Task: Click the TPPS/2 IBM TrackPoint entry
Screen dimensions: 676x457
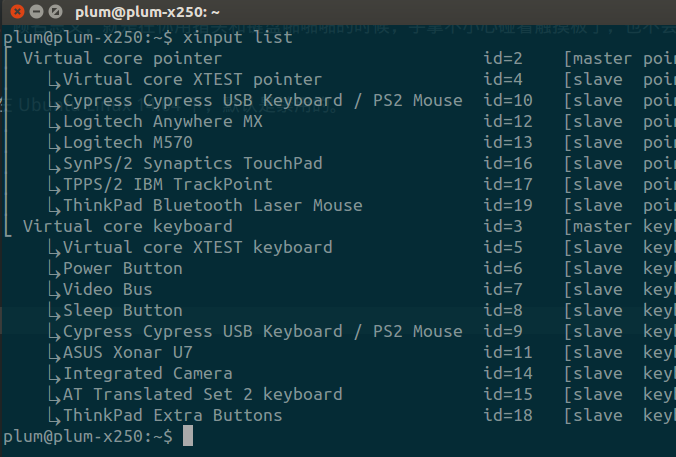Action: click(167, 184)
